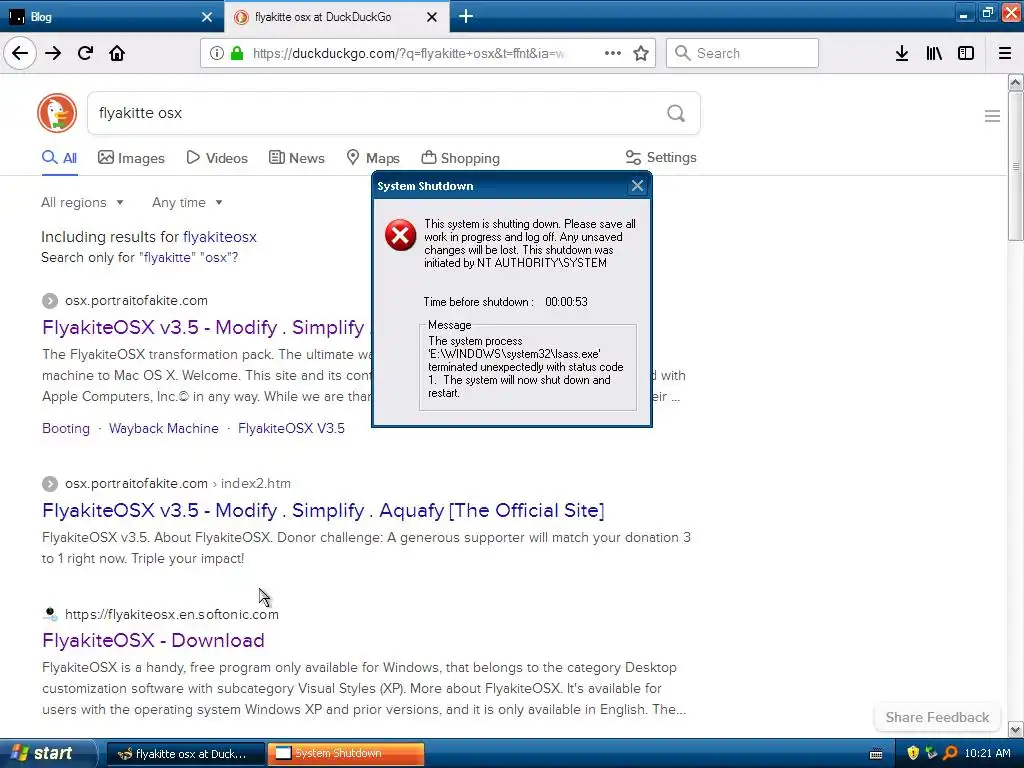Reload the current page
This screenshot has height=768, width=1024.
85,53
